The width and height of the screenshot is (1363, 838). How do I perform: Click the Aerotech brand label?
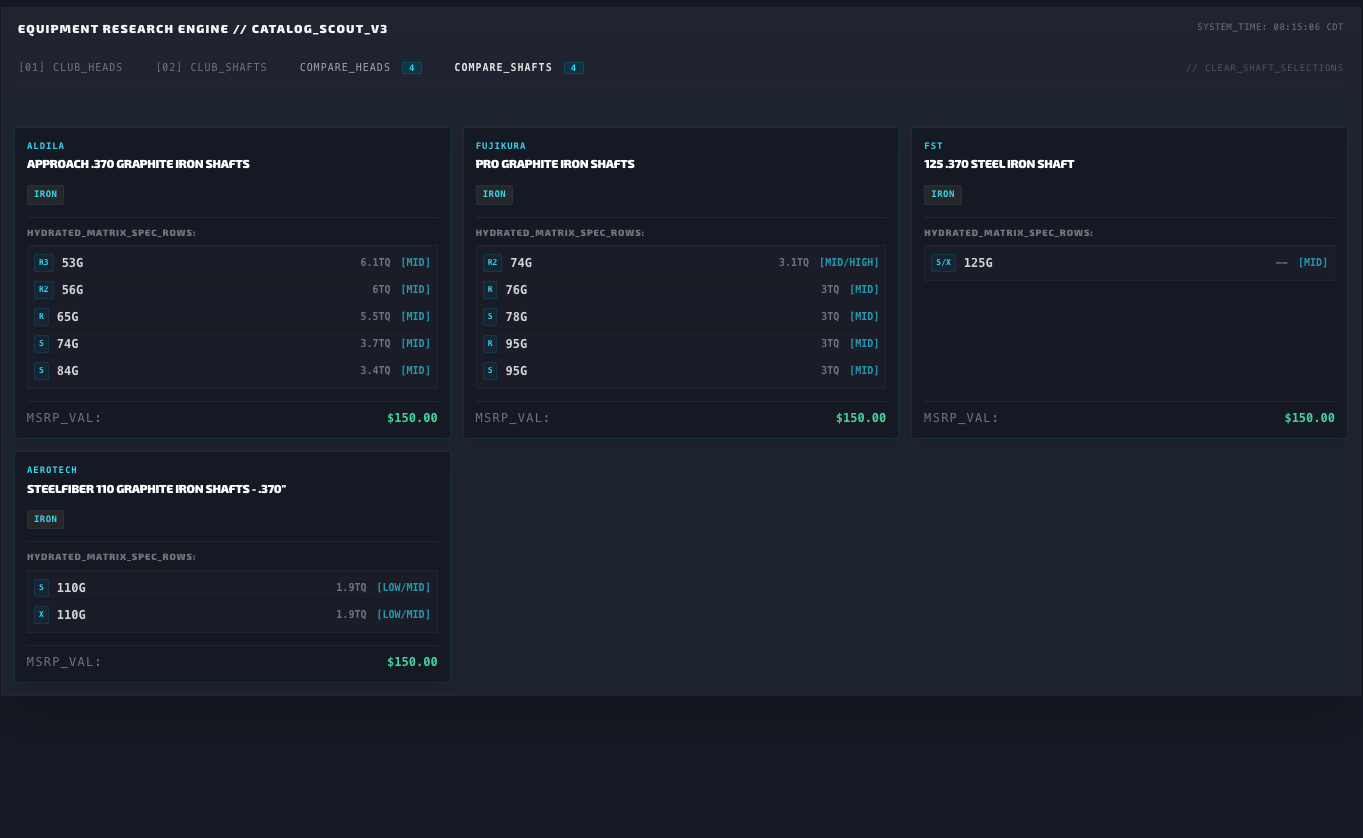click(x=52, y=470)
